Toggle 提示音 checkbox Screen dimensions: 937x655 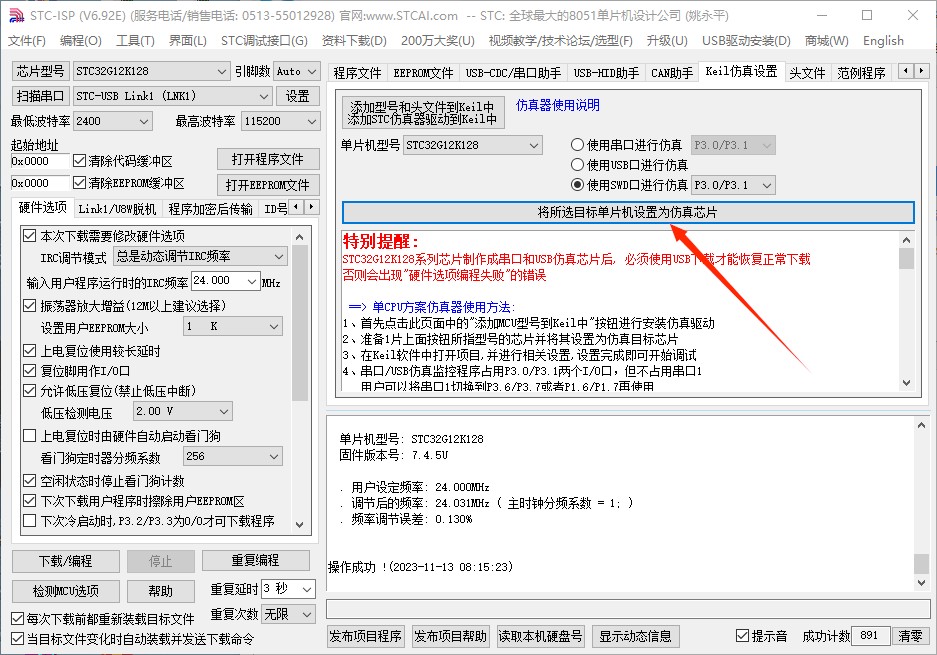pos(742,636)
